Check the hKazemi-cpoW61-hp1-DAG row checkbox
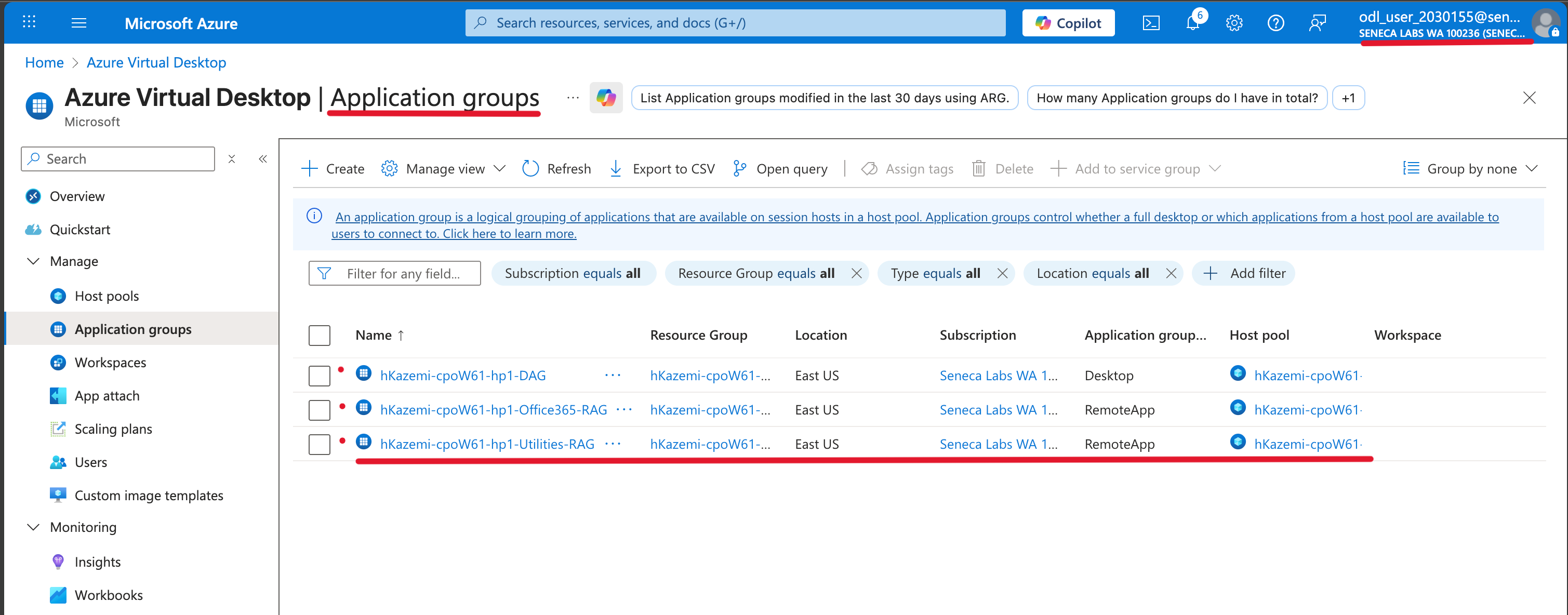Screen dimensions: 1568x615 coord(319,376)
